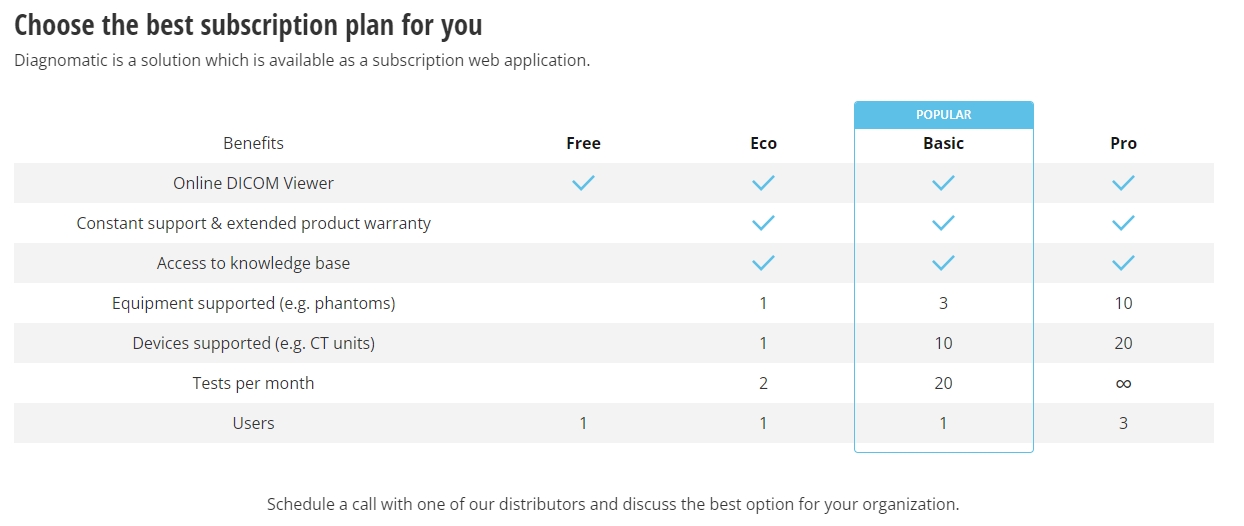Click the Pro knowledge base access checkmark

point(1123,263)
